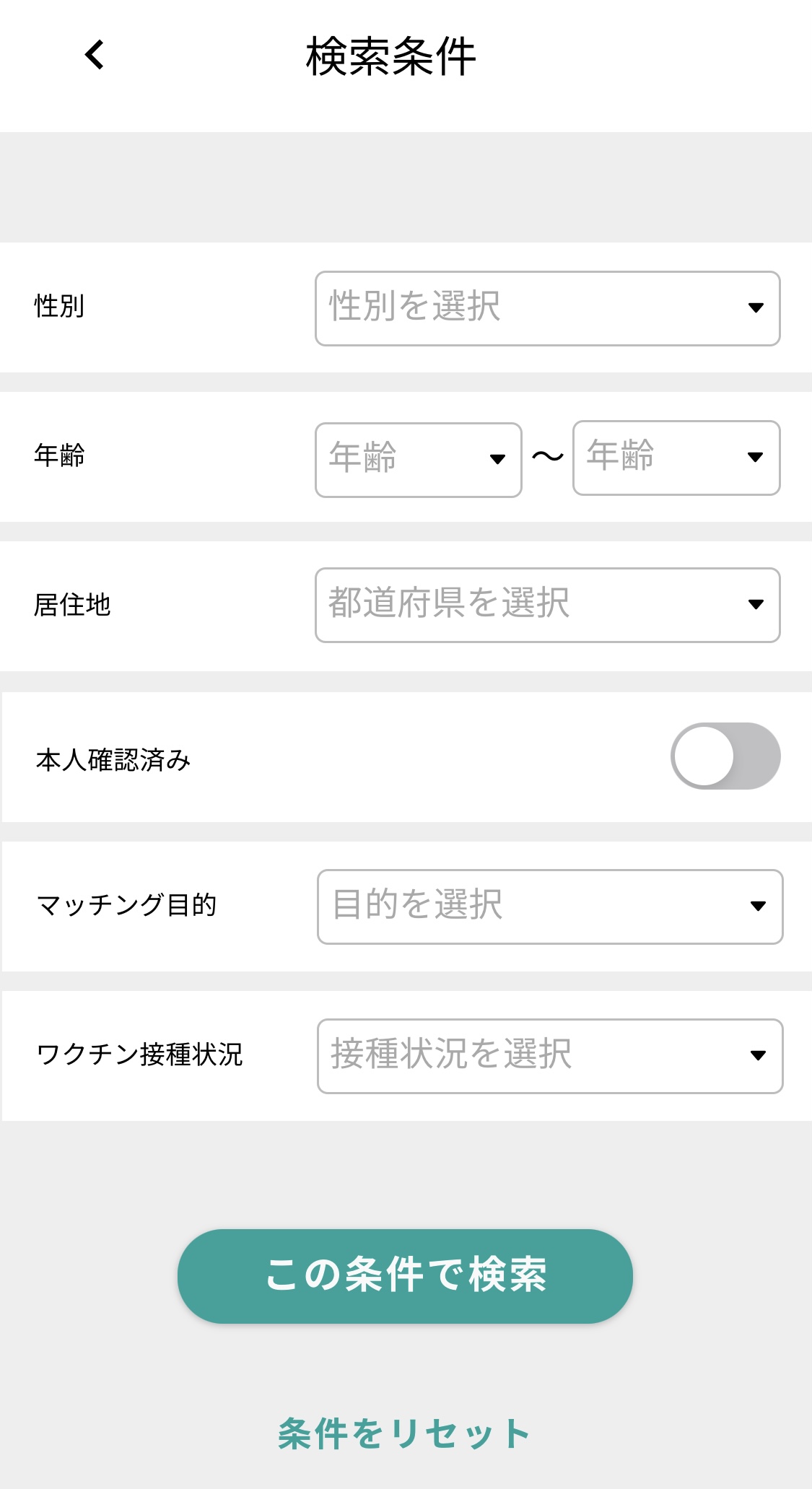Click the 性別 row label

click(59, 306)
